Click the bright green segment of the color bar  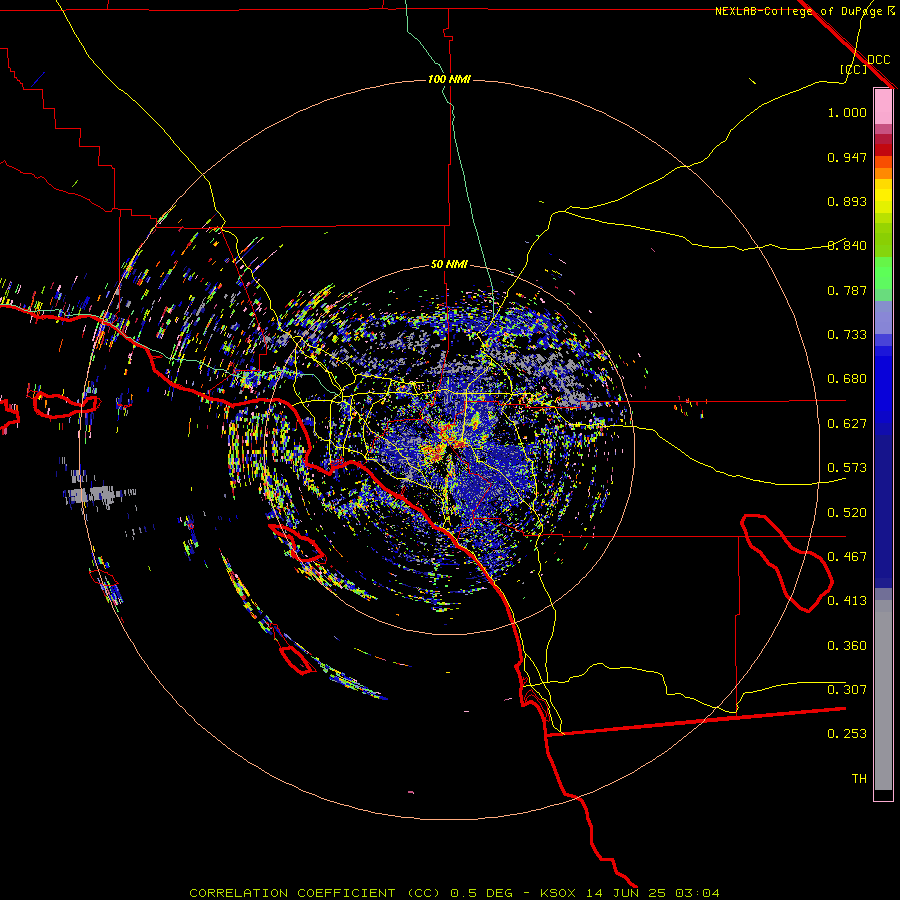tap(883, 273)
